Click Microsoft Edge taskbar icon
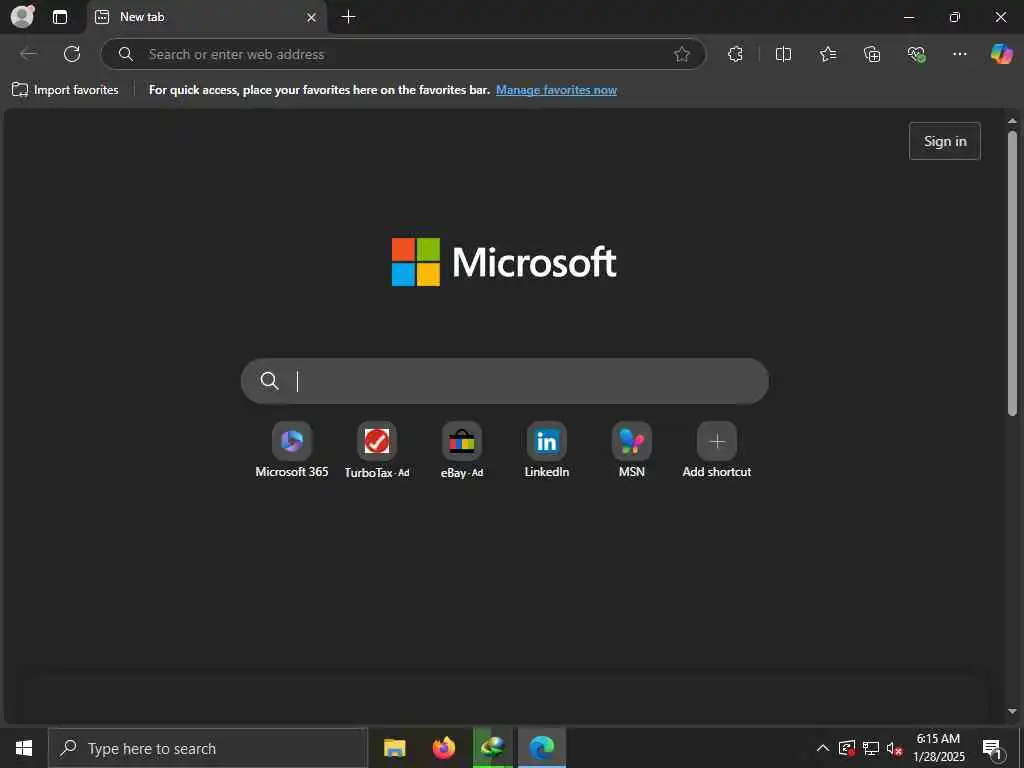Image resolution: width=1024 pixels, height=768 pixels. (x=542, y=748)
